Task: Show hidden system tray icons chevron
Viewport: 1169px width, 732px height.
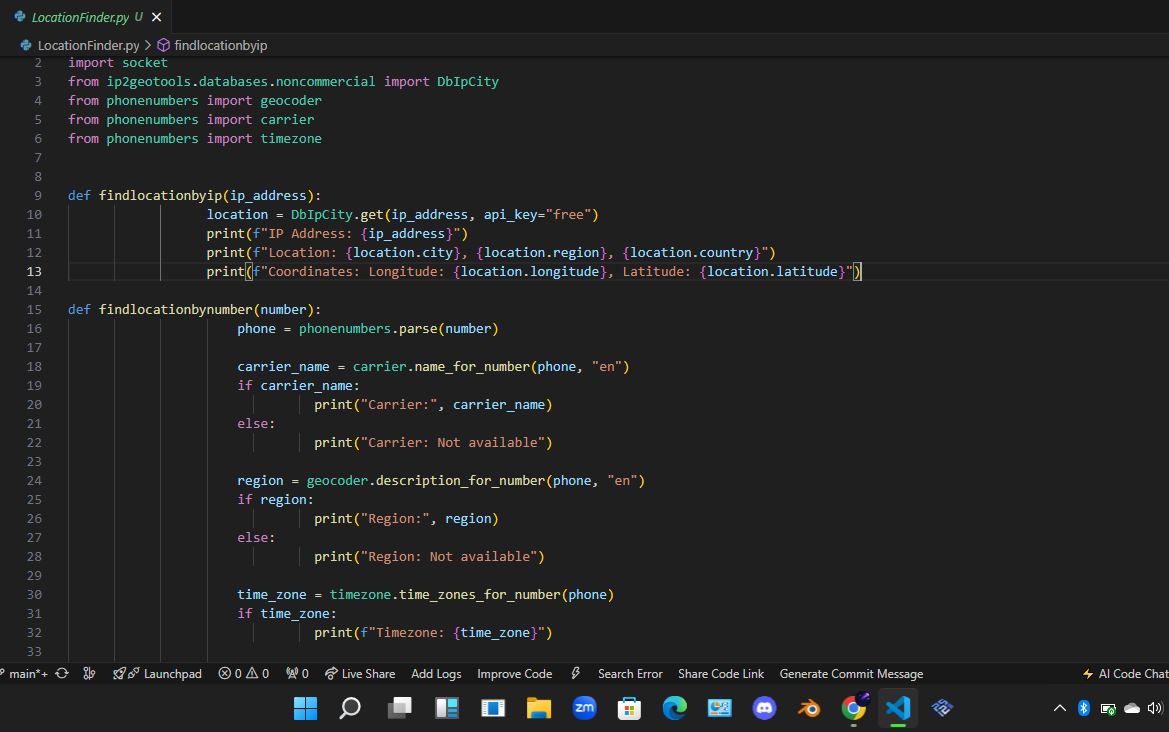Action: (x=1059, y=708)
